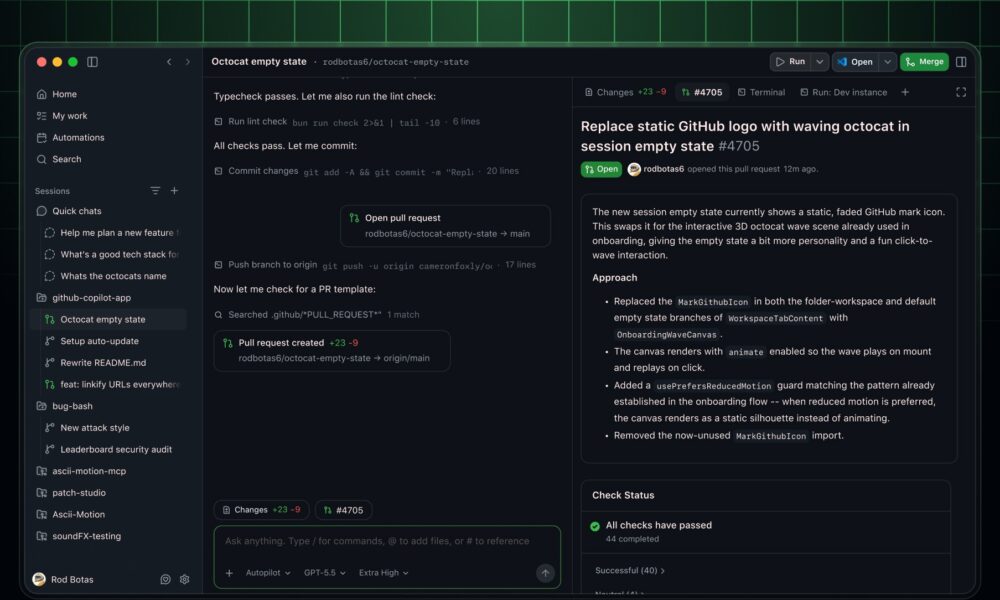The image size is (1000, 600).
Task: Toggle the left sidebar panel icon
Action: pos(92,62)
